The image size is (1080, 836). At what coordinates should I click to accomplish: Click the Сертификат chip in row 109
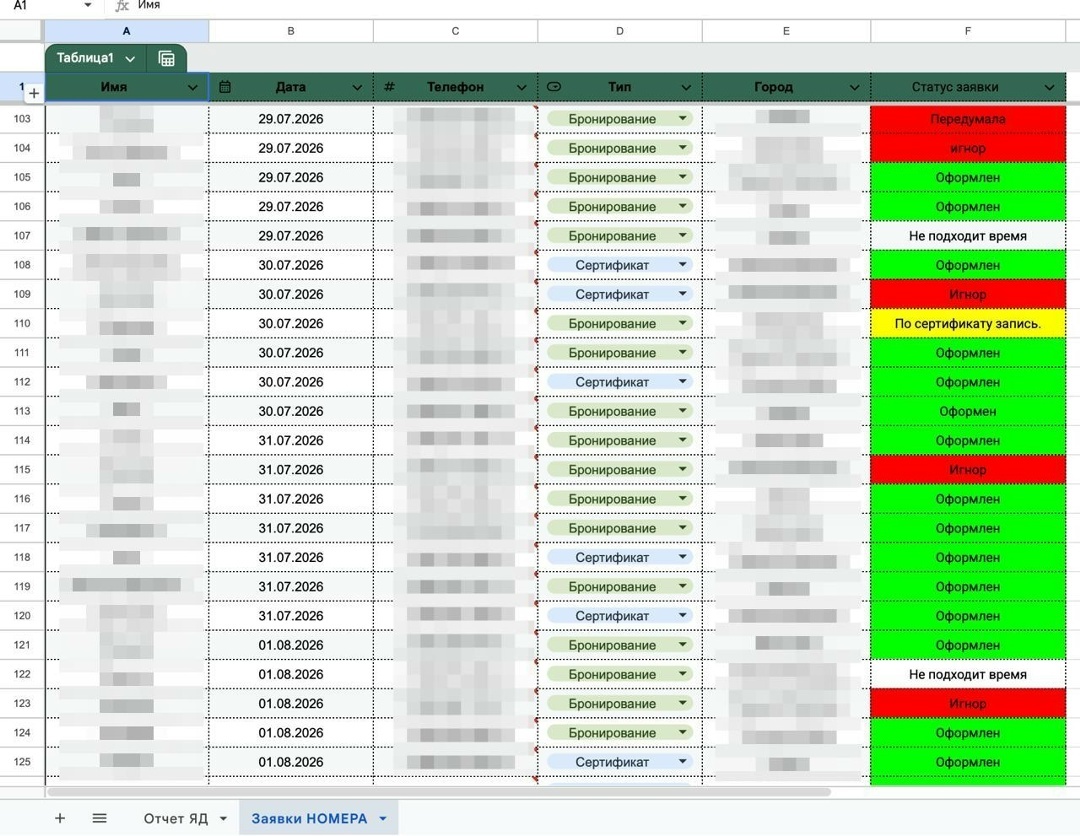pos(620,294)
